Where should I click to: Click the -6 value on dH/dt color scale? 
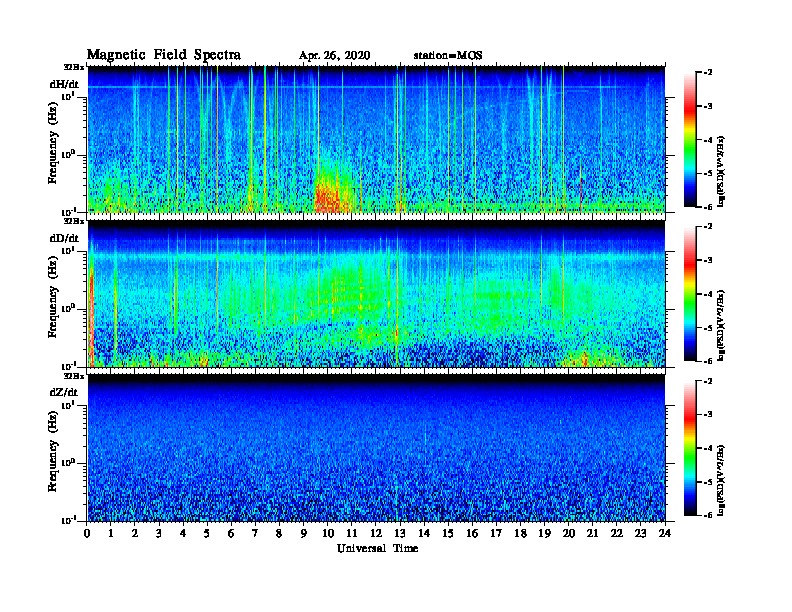pyautogui.click(x=708, y=207)
